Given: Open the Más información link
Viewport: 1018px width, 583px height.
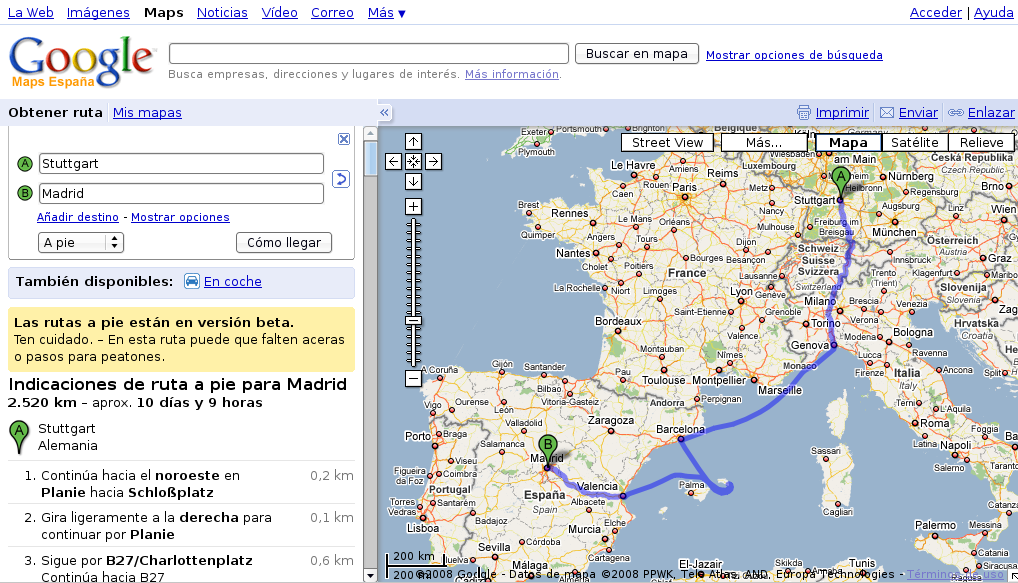Looking at the screenshot, I should (x=512, y=74).
